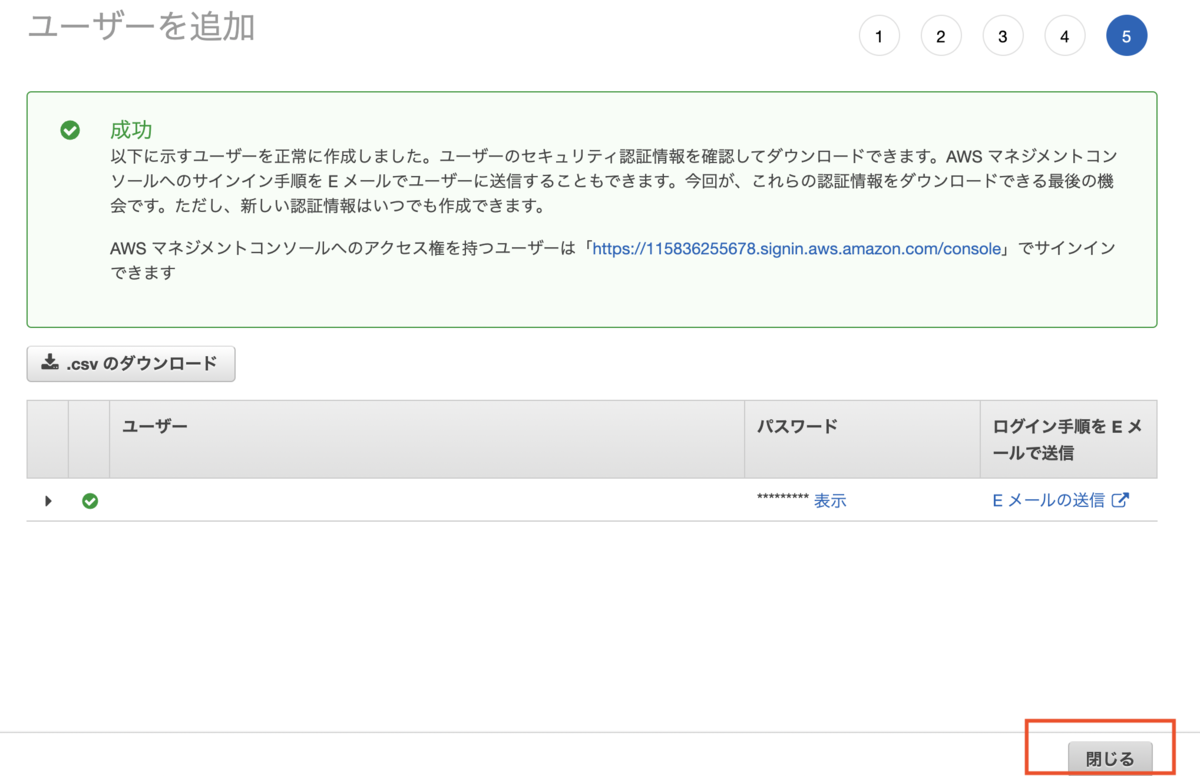1200x776 pixels.
Task: Click the external link icon beside Eメールの送信
Action: coord(1121,500)
